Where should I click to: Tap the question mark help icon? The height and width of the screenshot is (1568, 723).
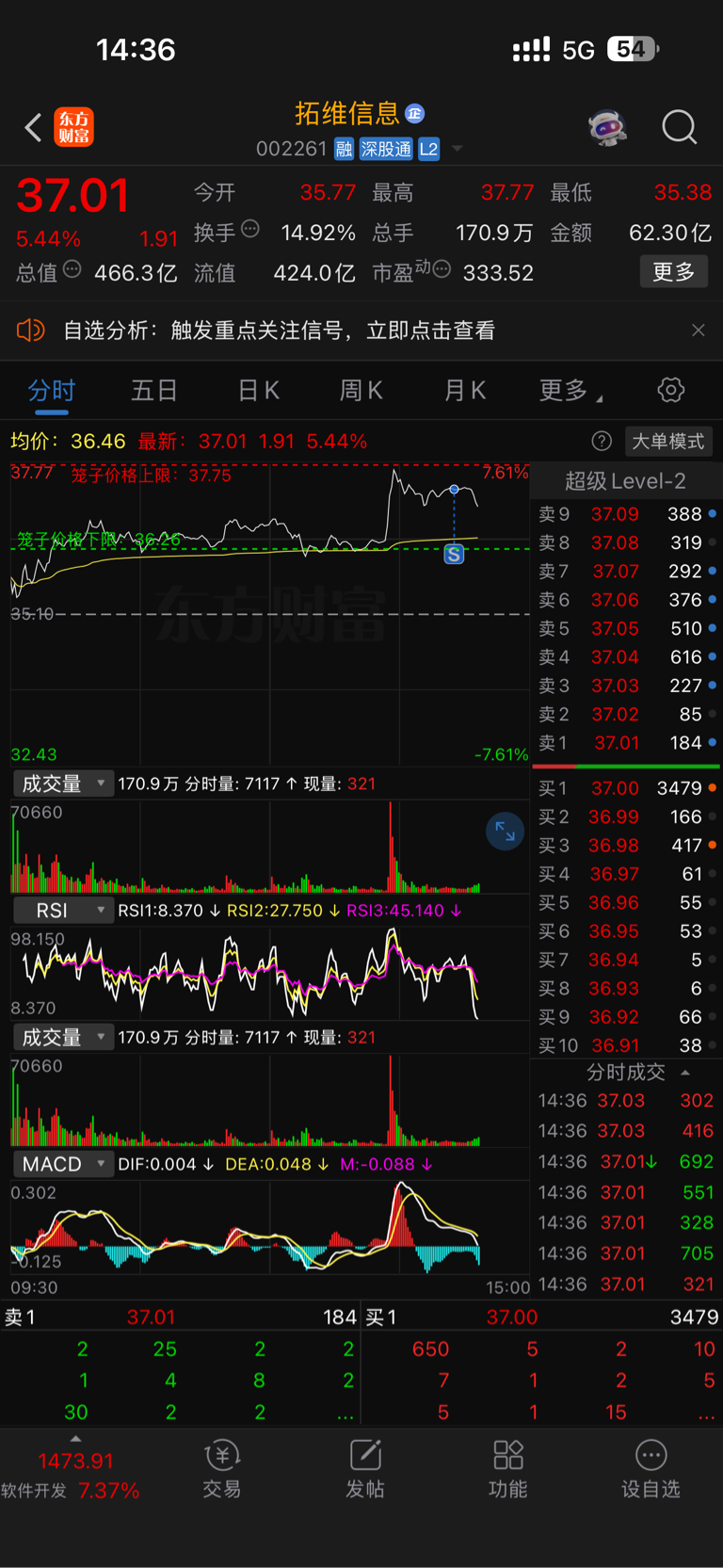pos(602,441)
